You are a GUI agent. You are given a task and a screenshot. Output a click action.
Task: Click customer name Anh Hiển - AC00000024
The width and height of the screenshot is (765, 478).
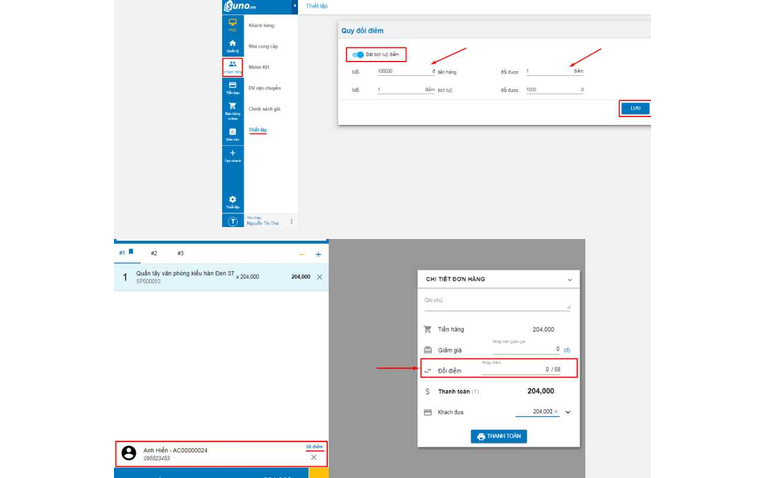(x=175, y=450)
